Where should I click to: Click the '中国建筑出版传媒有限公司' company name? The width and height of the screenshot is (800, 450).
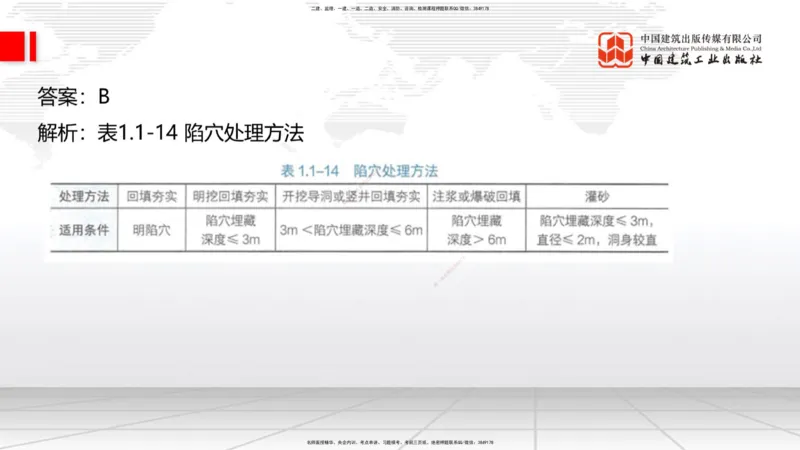[x=701, y=38]
